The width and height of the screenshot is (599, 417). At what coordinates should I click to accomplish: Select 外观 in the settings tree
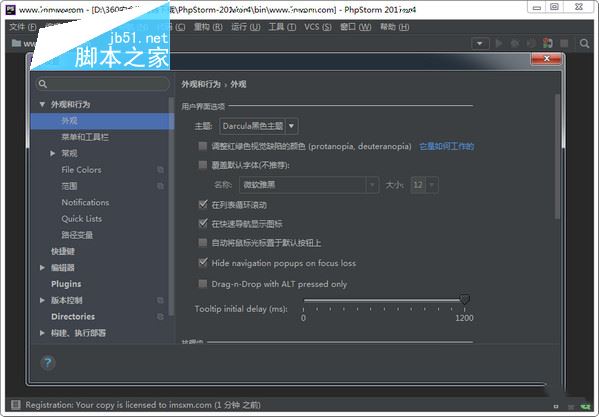[102, 121]
